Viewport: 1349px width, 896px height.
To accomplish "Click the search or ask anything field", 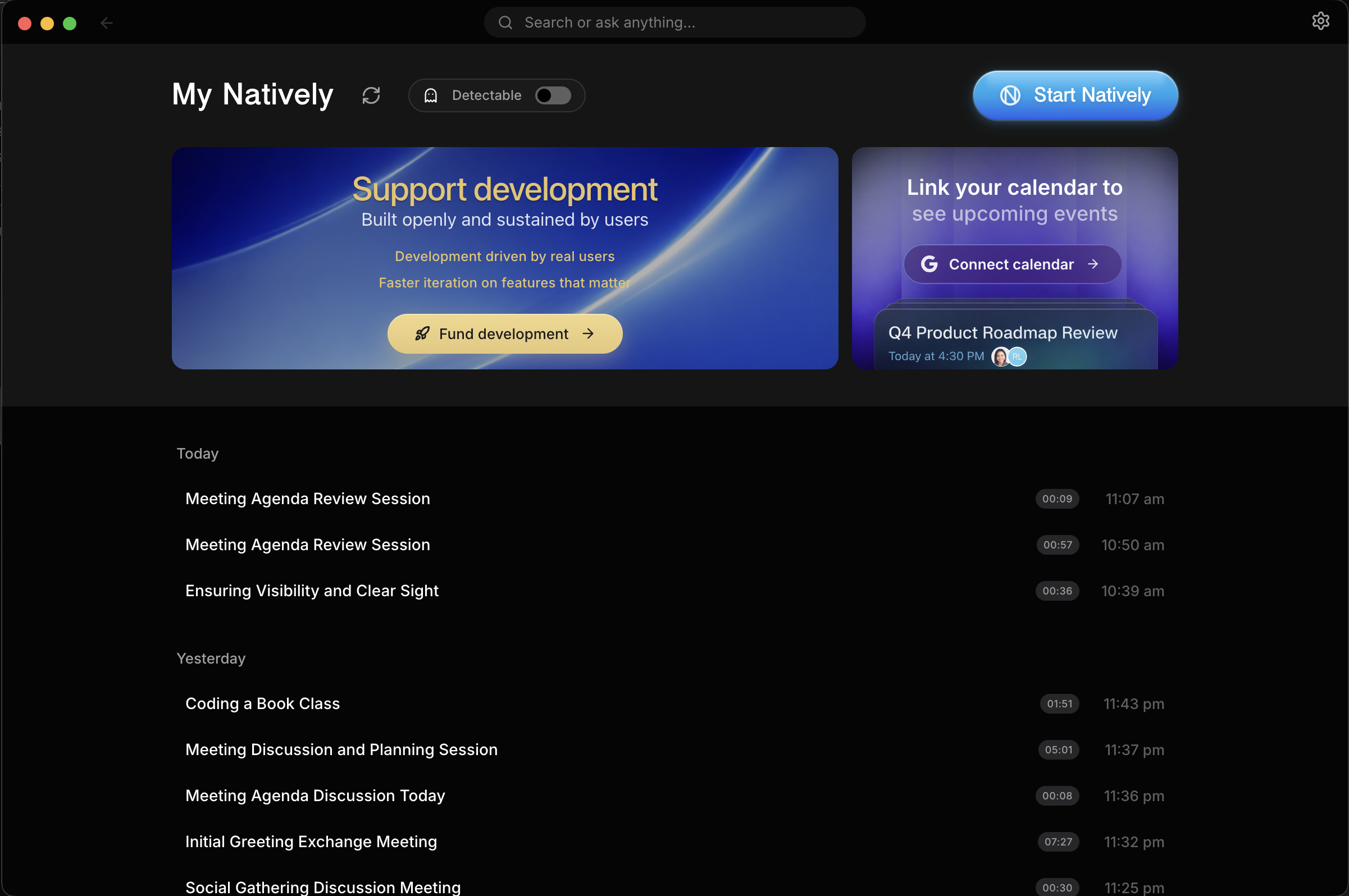I will click(674, 22).
